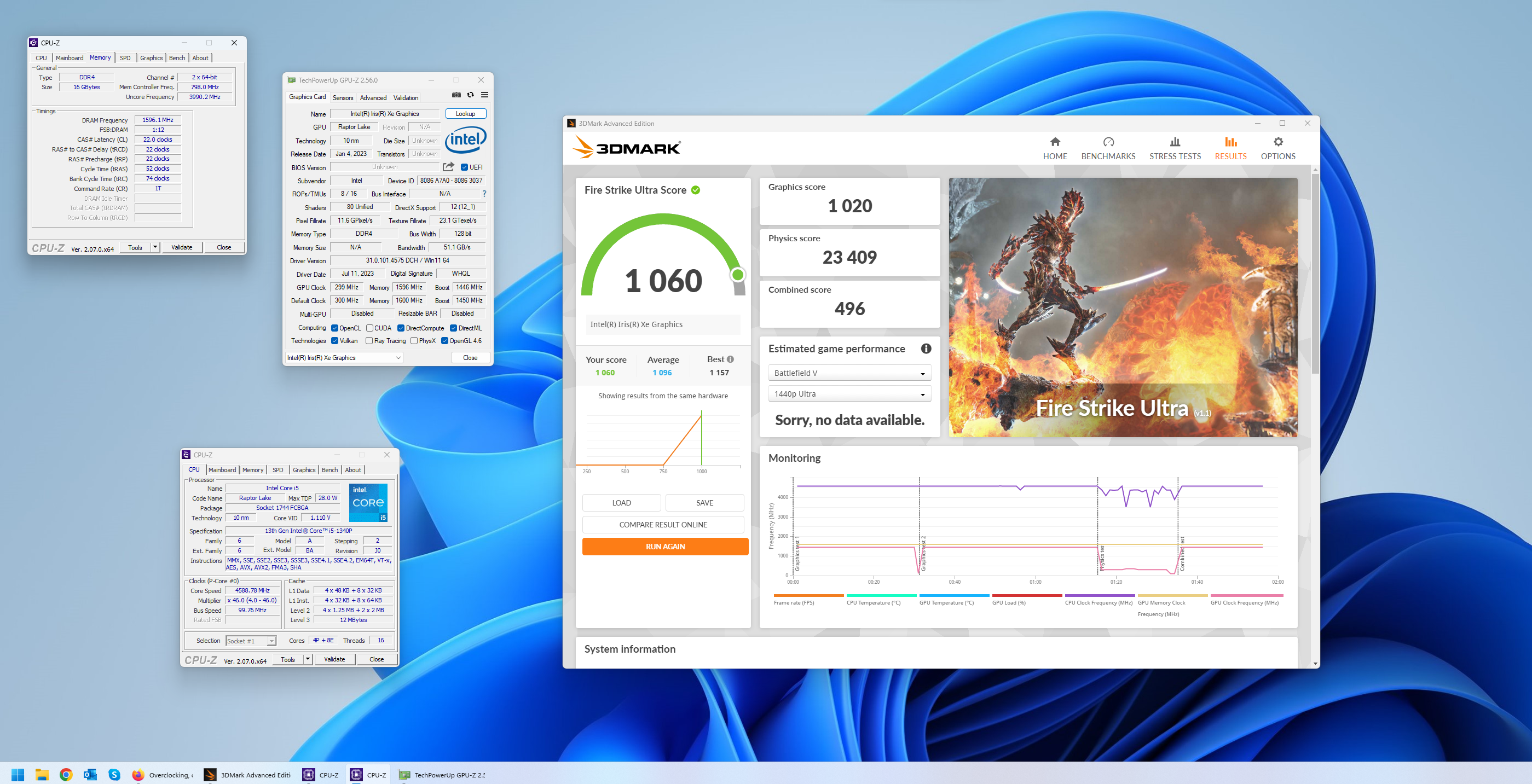Toggle the Ray Tracing checkbox
Viewport: 1532px width, 784px height.
point(369,341)
